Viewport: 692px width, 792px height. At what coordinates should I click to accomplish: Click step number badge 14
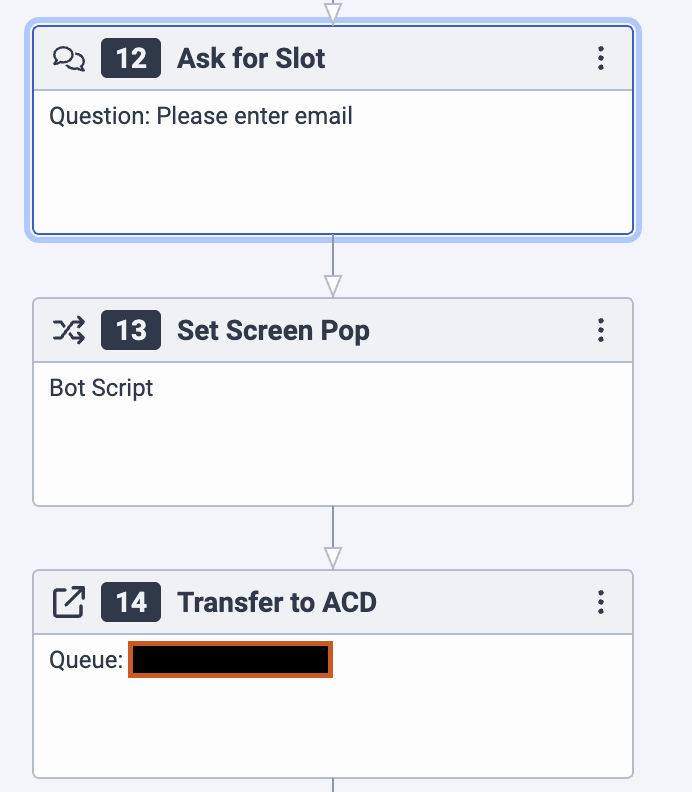pos(131,602)
